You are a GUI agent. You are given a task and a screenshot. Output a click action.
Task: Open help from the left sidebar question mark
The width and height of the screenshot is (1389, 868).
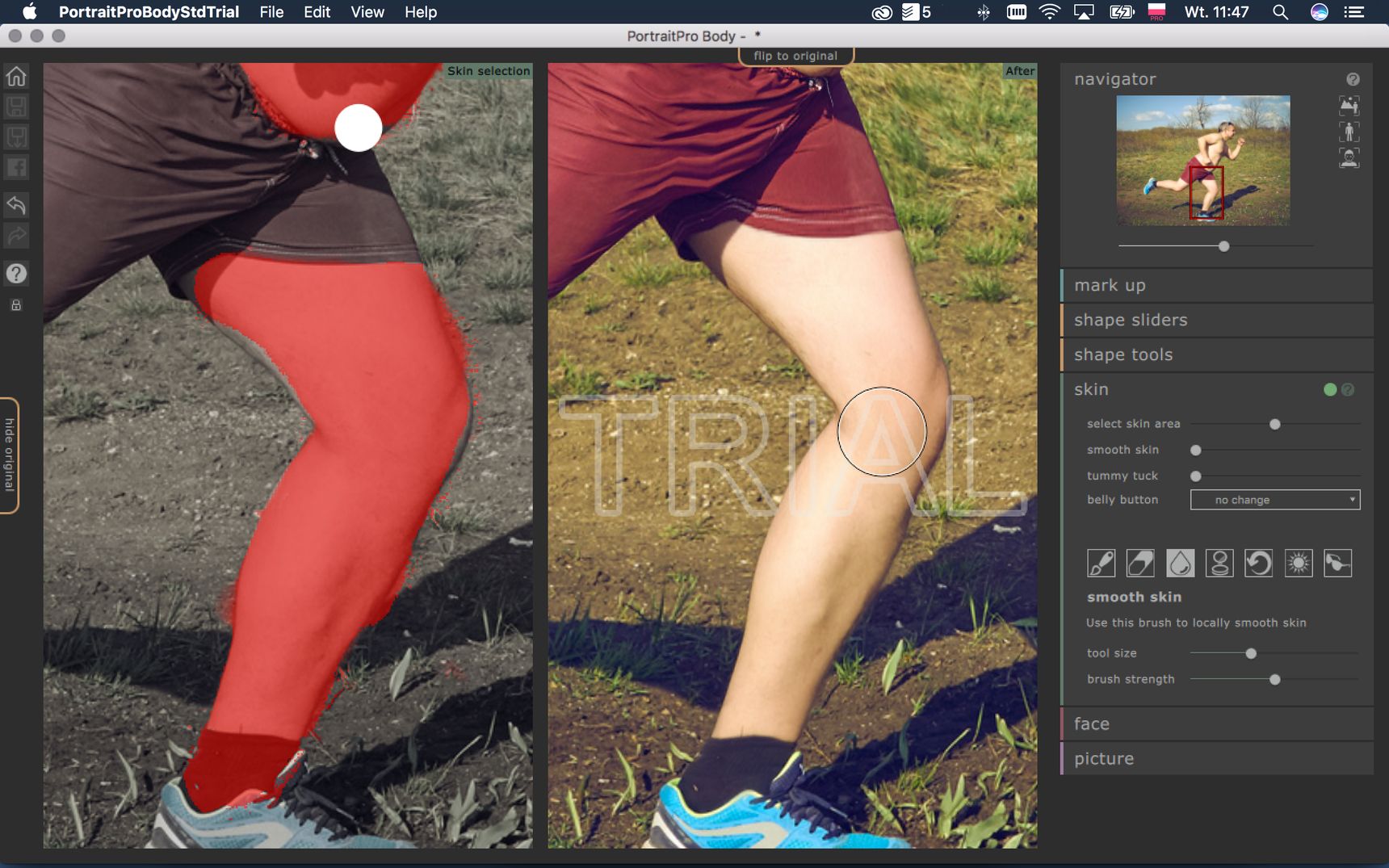point(16,273)
